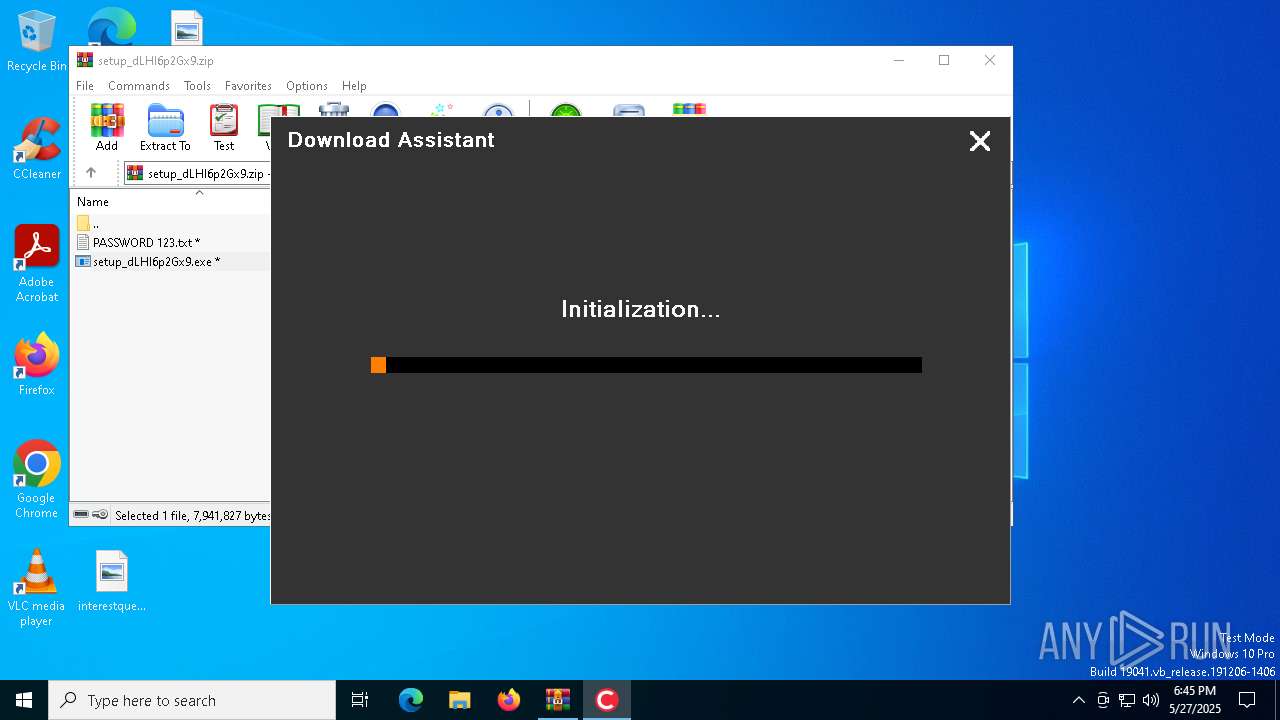1280x720 pixels.
Task: Click 'Selected 1 file' status bar text
Action: coord(192,516)
